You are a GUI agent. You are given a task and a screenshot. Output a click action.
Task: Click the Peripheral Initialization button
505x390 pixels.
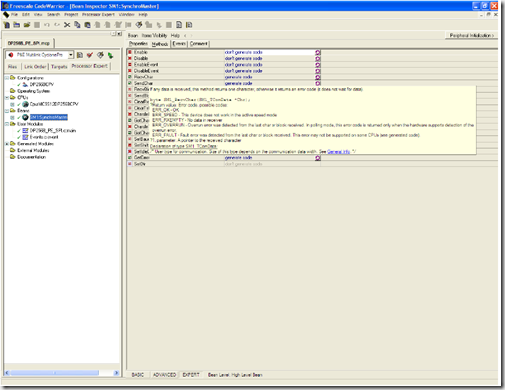[x=471, y=35]
